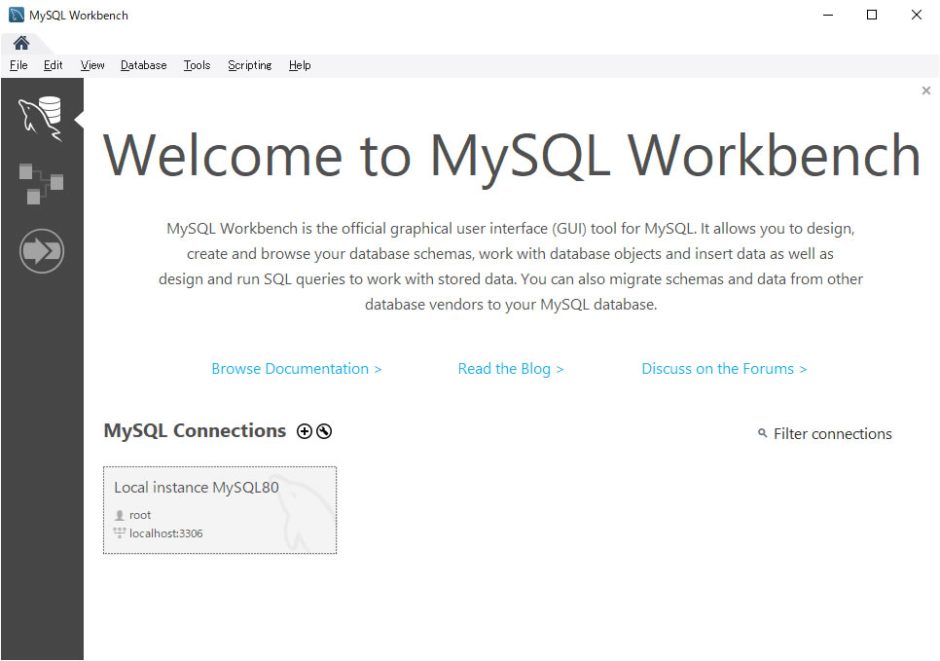Screen dimensions: 940x661
Task: Click the root user icon on the connection tile
Action: [x=121, y=514]
